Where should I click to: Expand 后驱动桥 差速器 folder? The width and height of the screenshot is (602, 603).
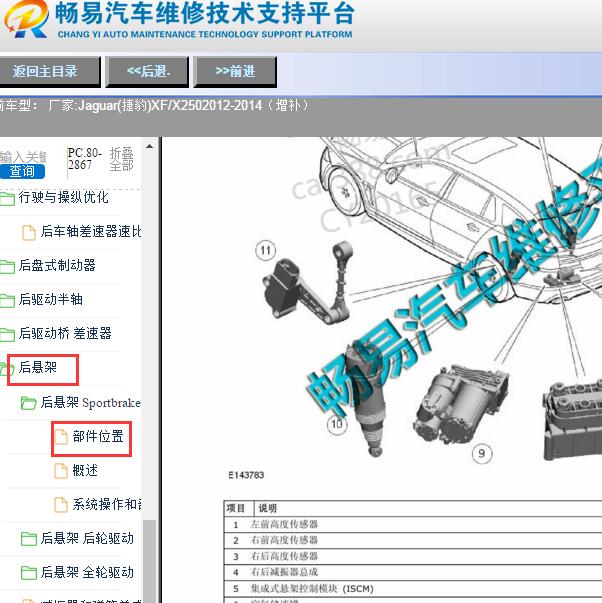point(65,333)
